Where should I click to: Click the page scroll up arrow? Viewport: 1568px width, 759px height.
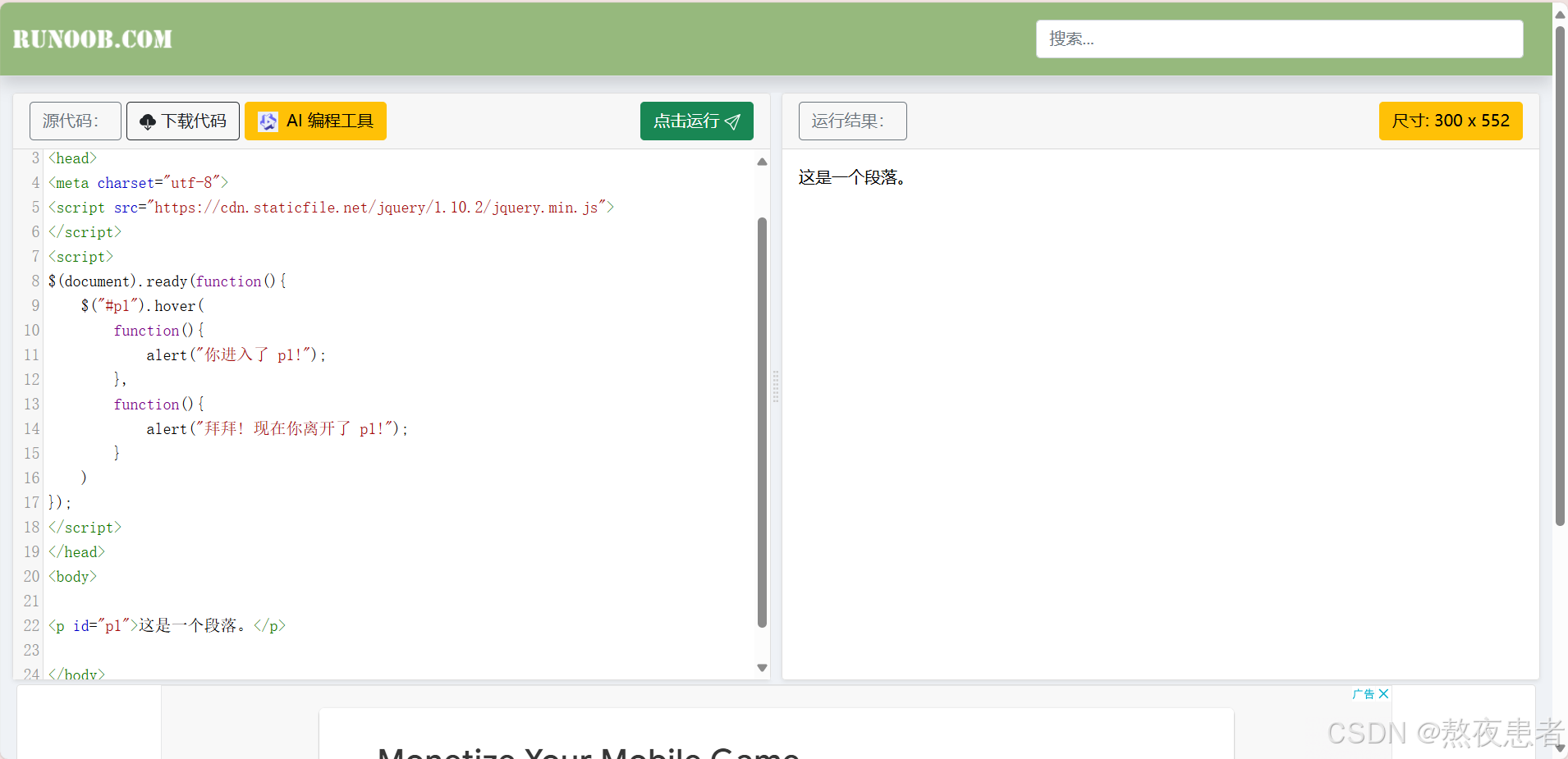[x=1560, y=14]
